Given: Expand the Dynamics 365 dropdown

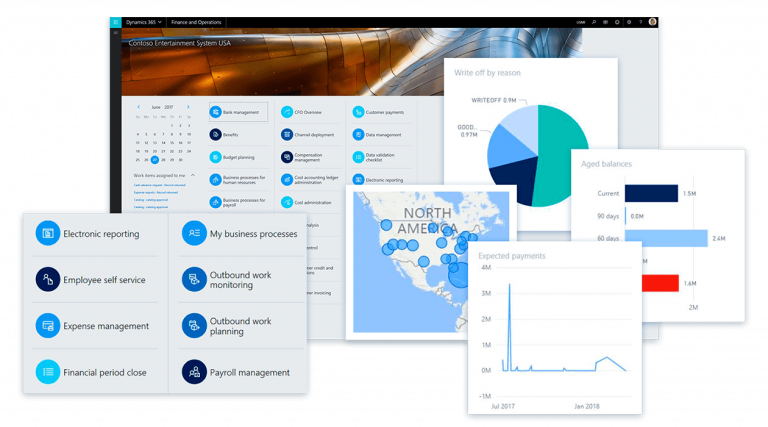Looking at the screenshot, I should (x=144, y=22).
